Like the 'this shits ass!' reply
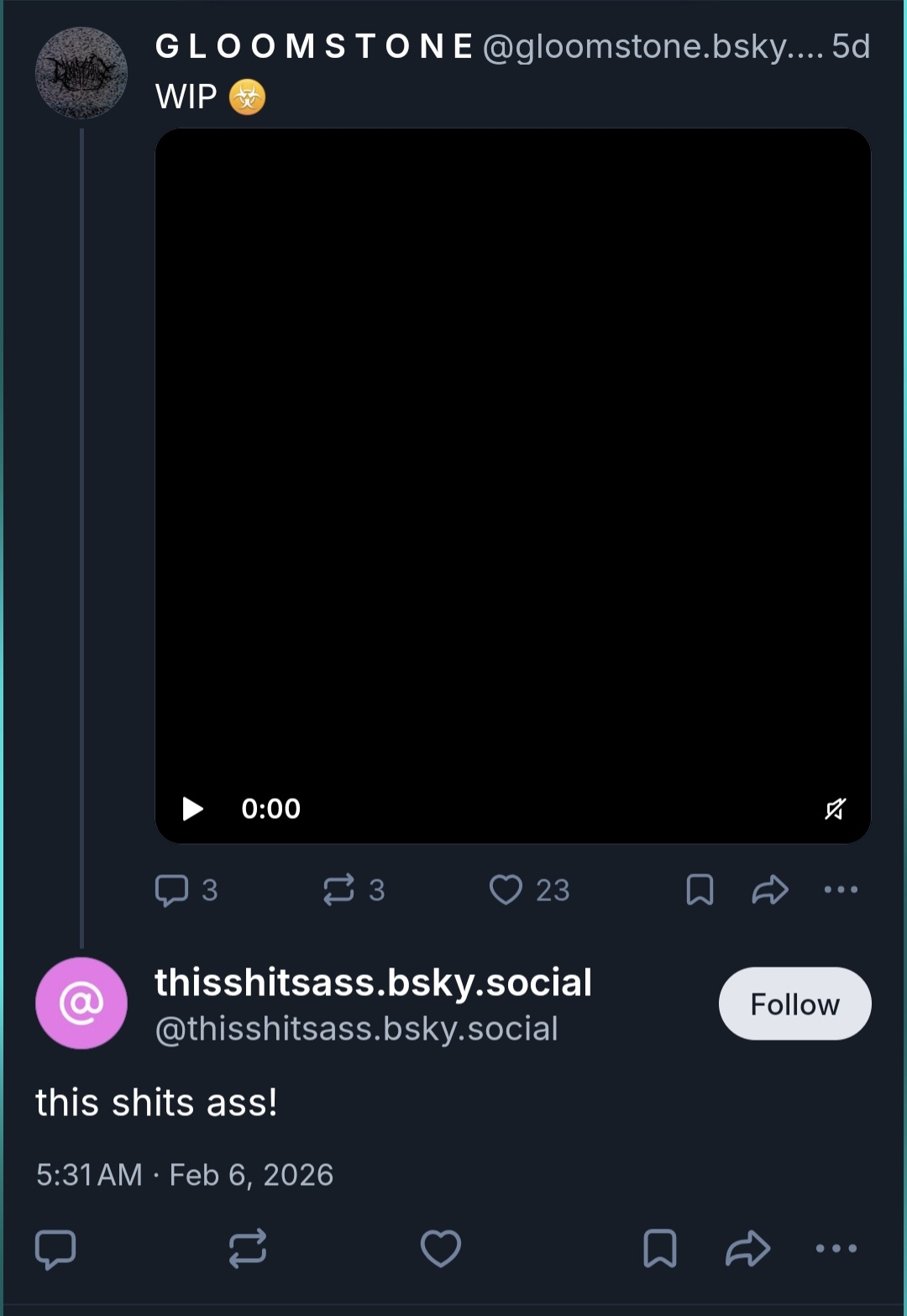Screen dimensions: 907x1316 pos(441,1249)
